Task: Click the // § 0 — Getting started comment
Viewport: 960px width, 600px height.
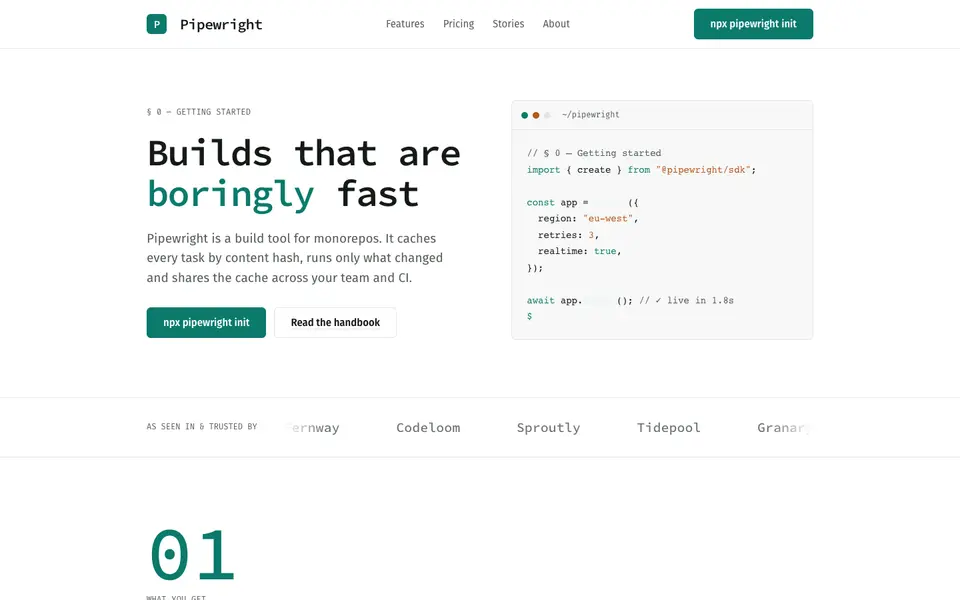Action: (x=594, y=153)
